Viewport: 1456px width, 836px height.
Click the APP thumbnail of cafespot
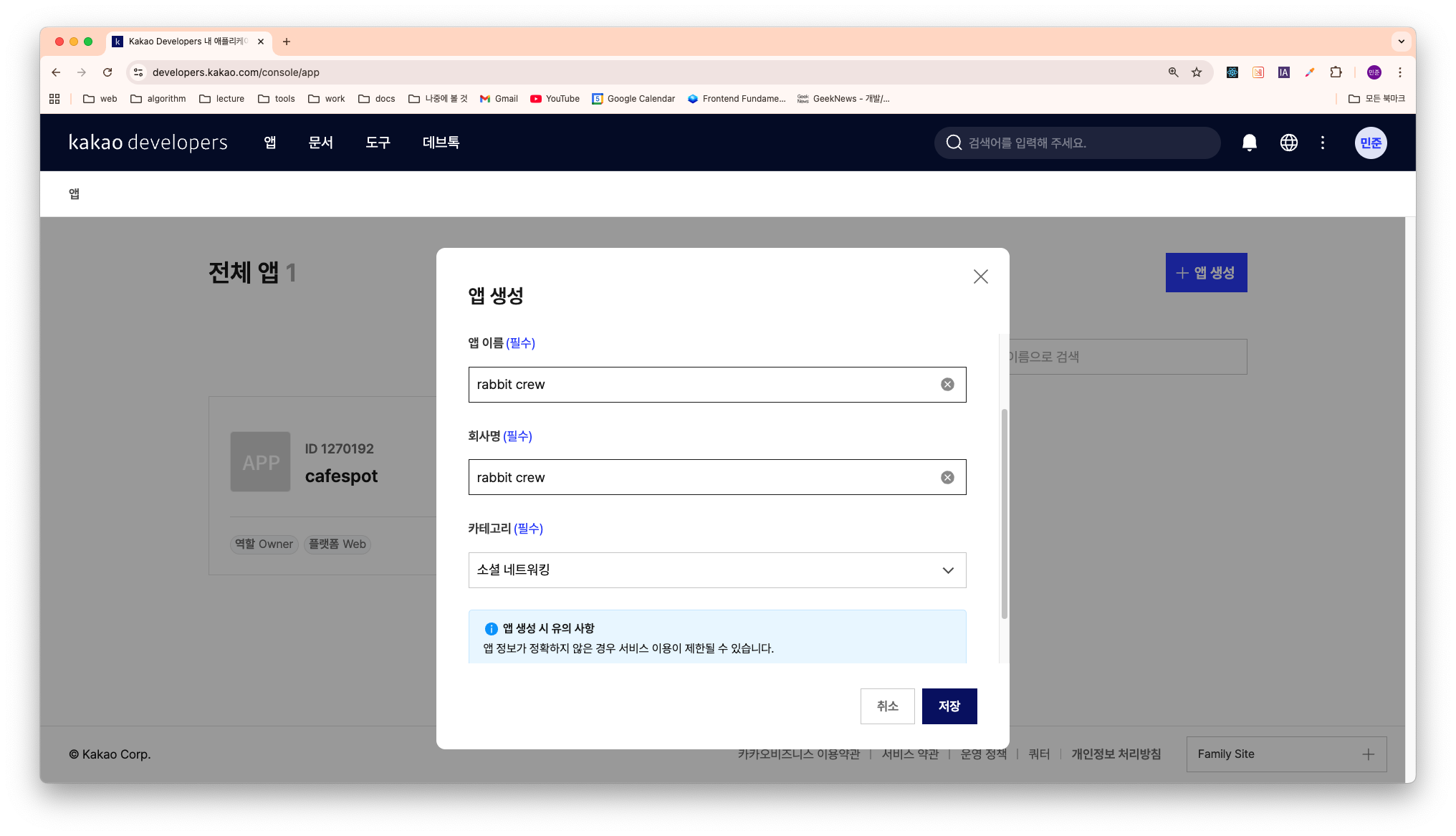[x=260, y=462]
